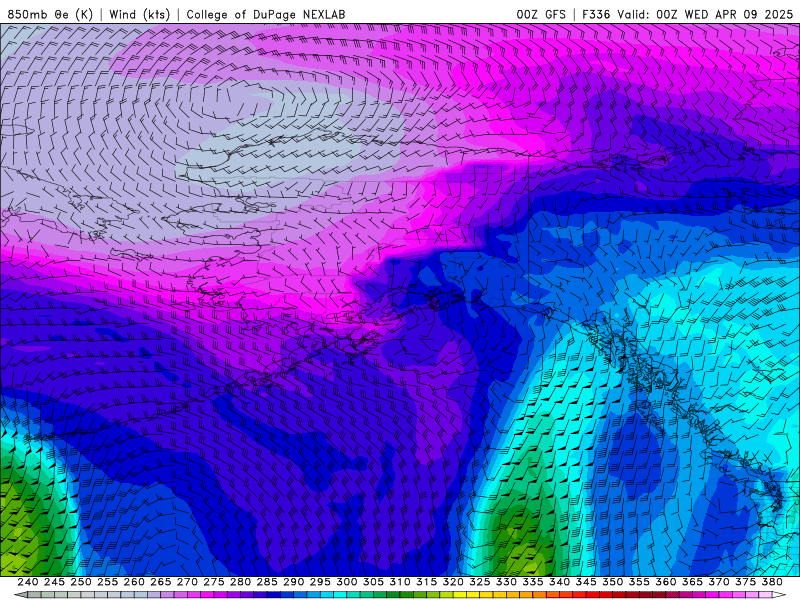Screen dimensions: 800x600
Task: Select the 345 value on the color scale
Action: coord(586,582)
